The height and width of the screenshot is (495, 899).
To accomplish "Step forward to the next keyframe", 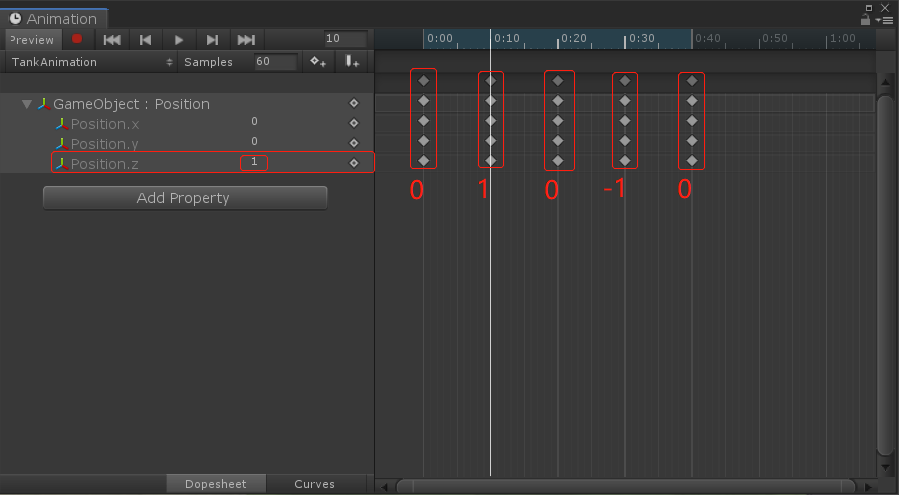I will 212,40.
